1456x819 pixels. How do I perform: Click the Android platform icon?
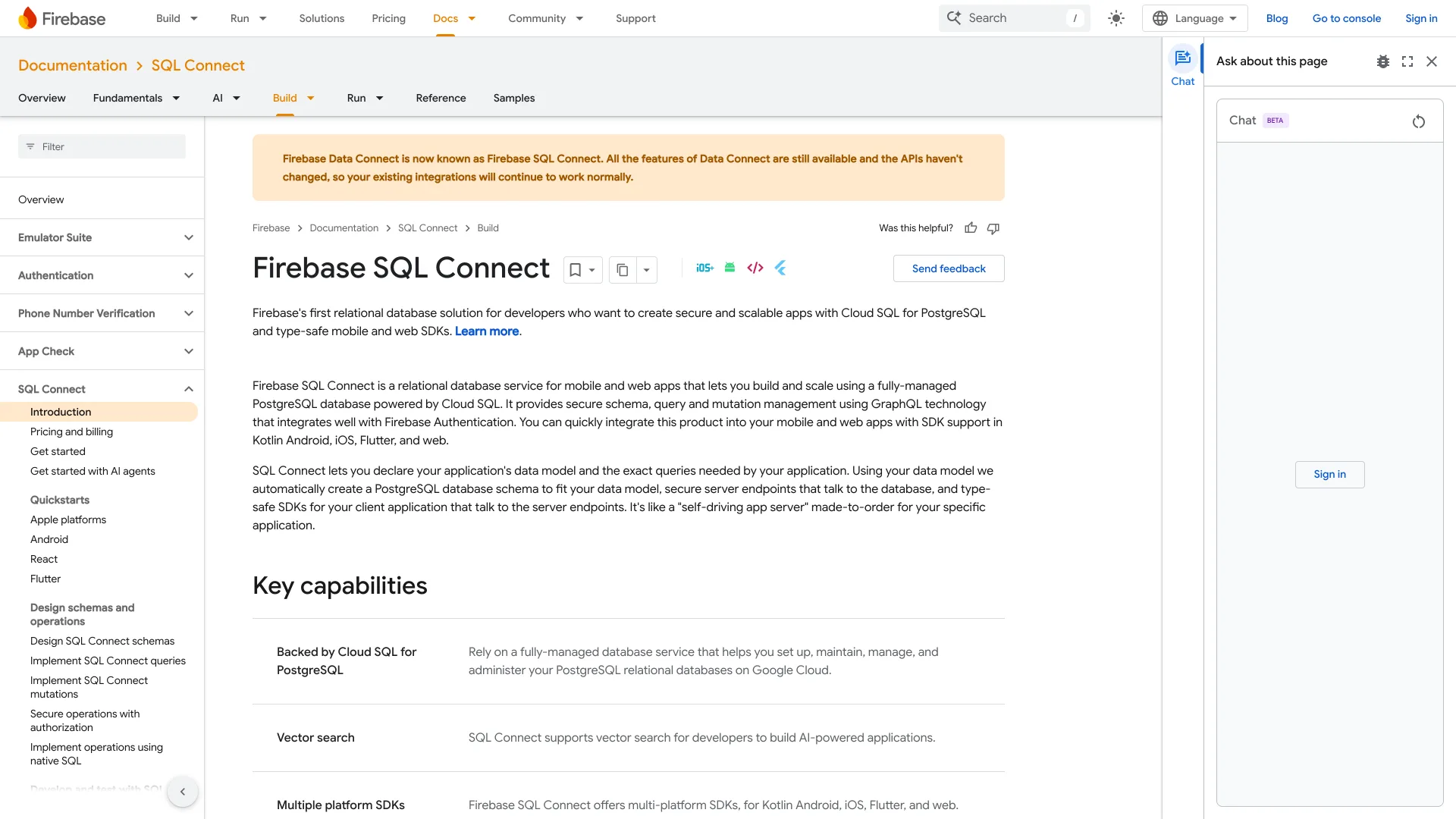click(730, 268)
